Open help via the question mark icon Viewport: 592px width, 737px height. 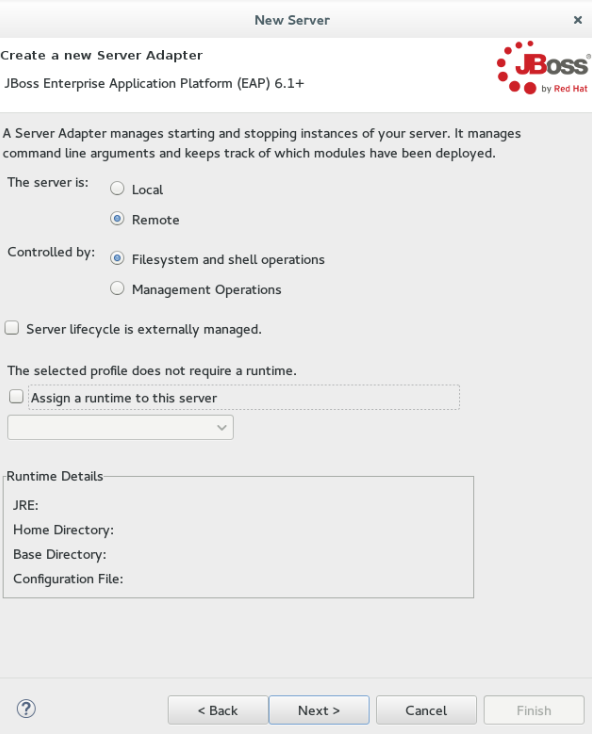pyautogui.click(x=26, y=709)
